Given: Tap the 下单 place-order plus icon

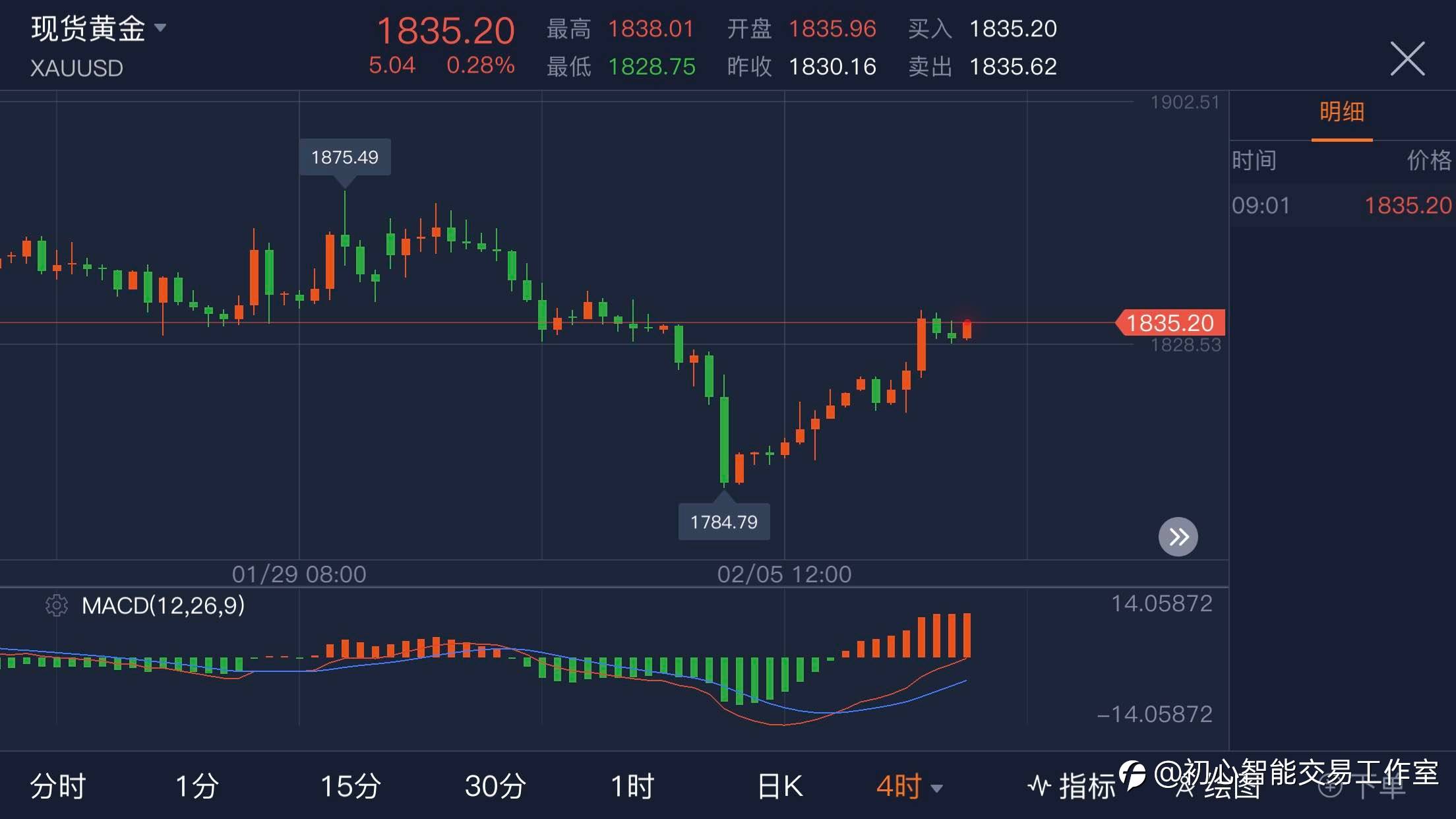Looking at the screenshot, I should 1331,787.
